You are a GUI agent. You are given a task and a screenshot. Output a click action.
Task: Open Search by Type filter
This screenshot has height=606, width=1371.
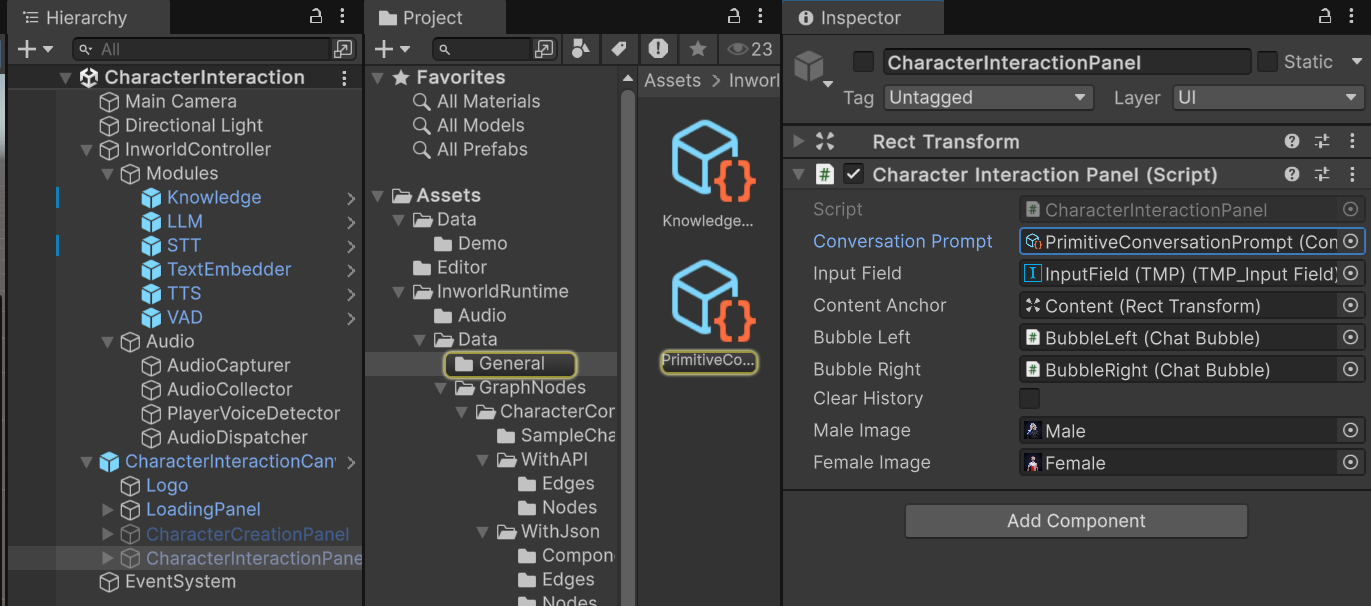[x=580, y=48]
